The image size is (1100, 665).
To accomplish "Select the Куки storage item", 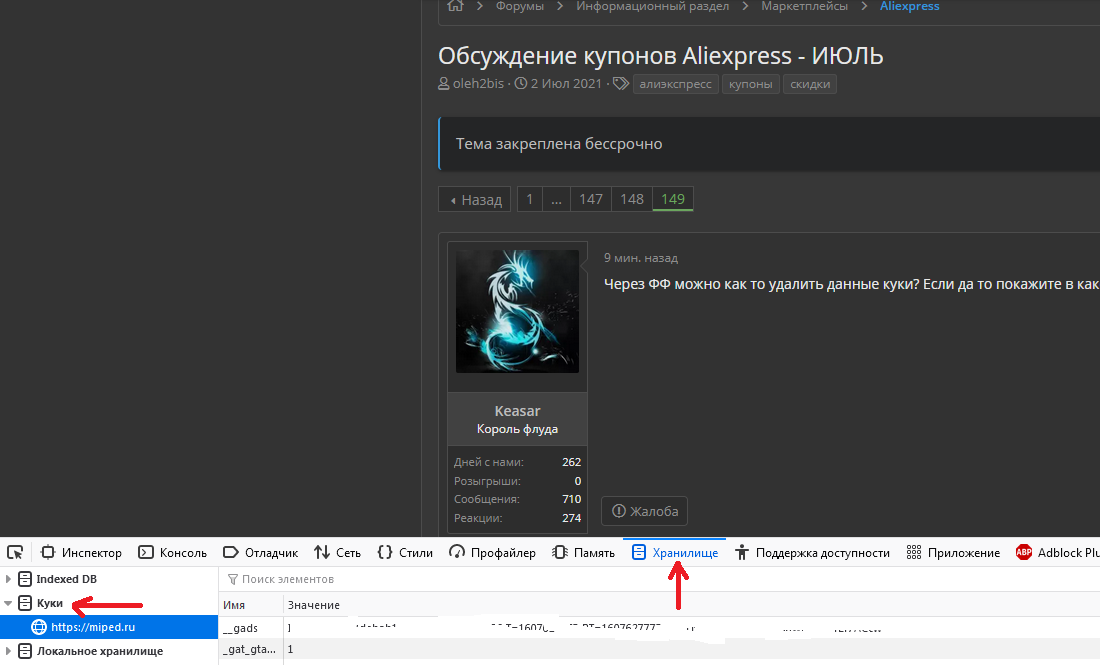I will click(49, 603).
